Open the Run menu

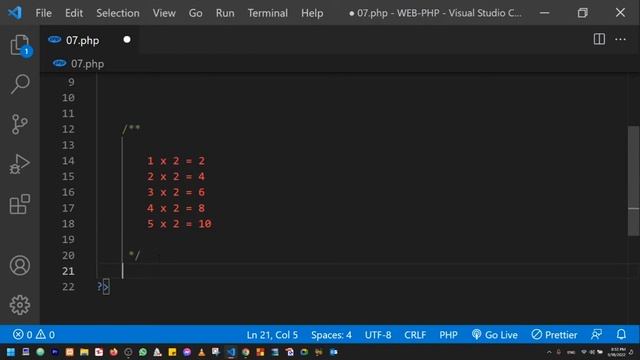tap(225, 13)
